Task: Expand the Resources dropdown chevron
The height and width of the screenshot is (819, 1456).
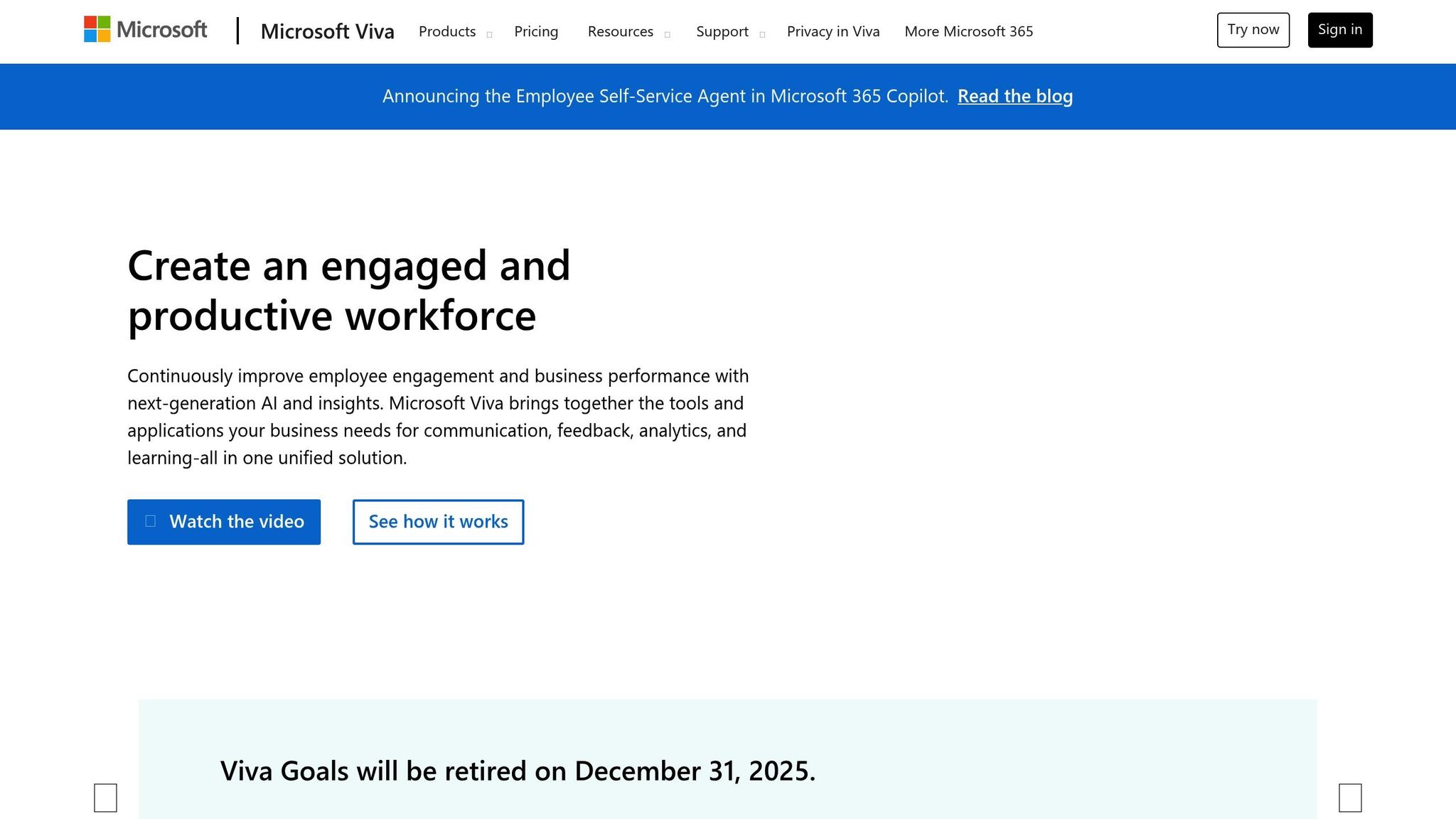Action: (667, 34)
